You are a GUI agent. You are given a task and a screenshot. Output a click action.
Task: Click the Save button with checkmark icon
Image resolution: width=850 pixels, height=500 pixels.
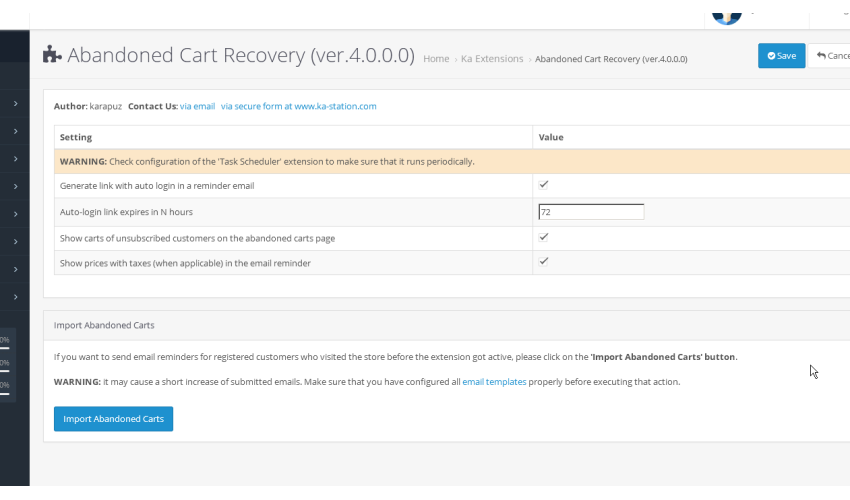(781, 56)
